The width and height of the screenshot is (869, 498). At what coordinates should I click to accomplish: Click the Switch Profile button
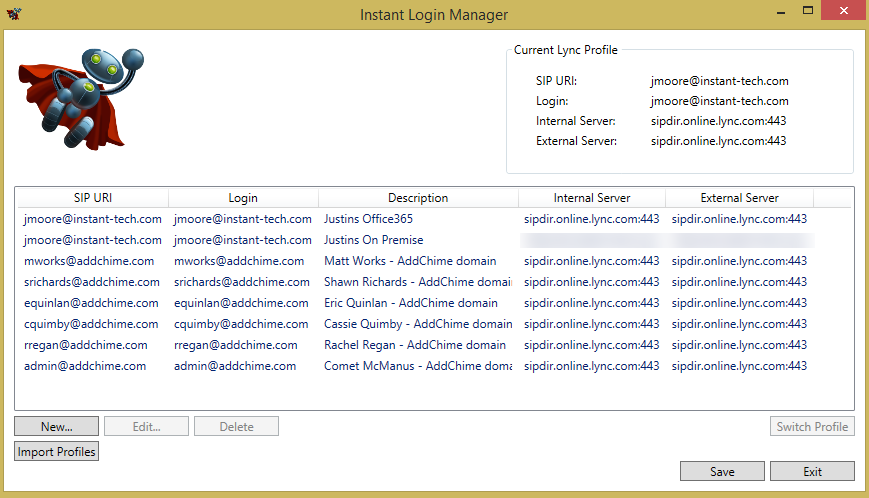812,427
